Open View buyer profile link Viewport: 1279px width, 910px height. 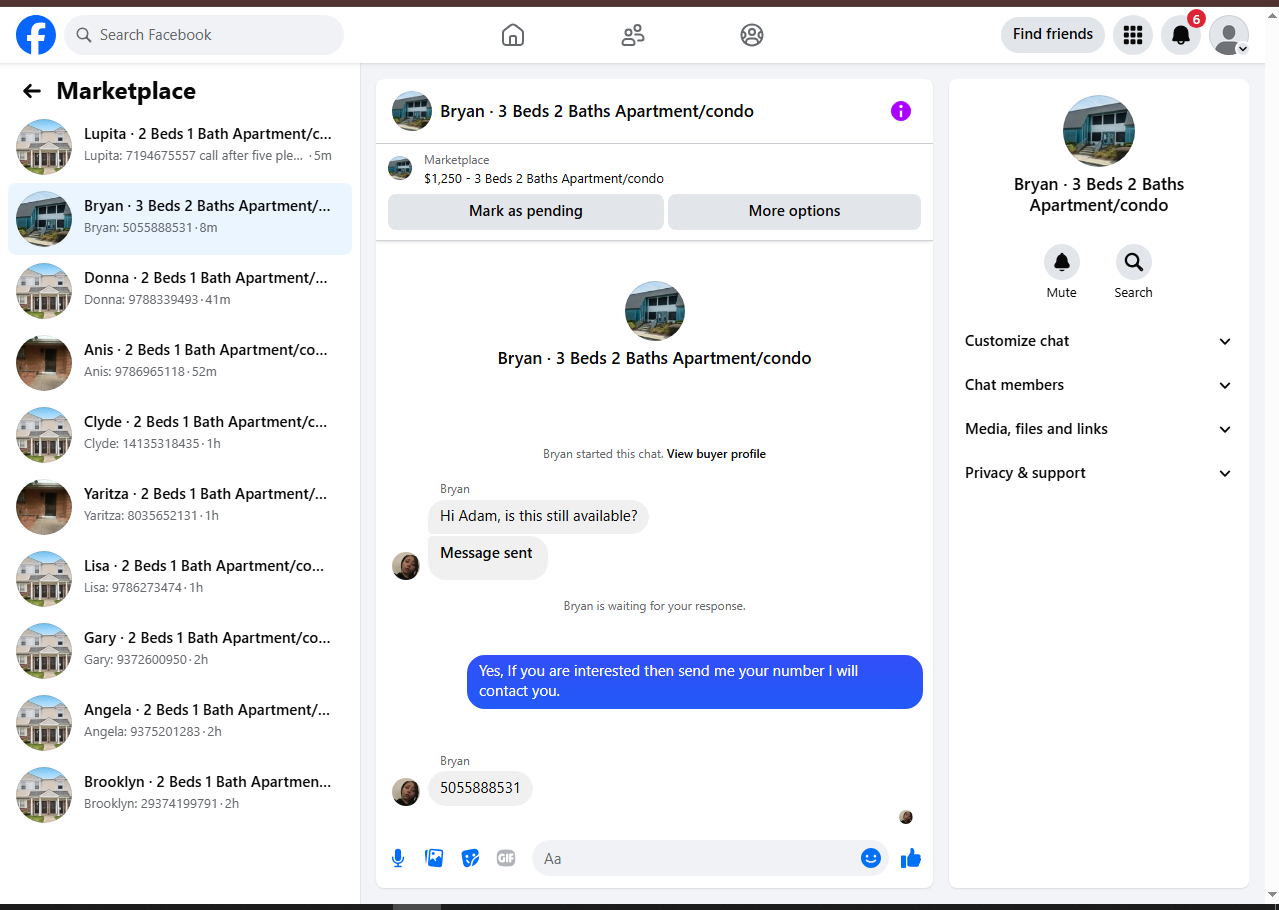(716, 454)
